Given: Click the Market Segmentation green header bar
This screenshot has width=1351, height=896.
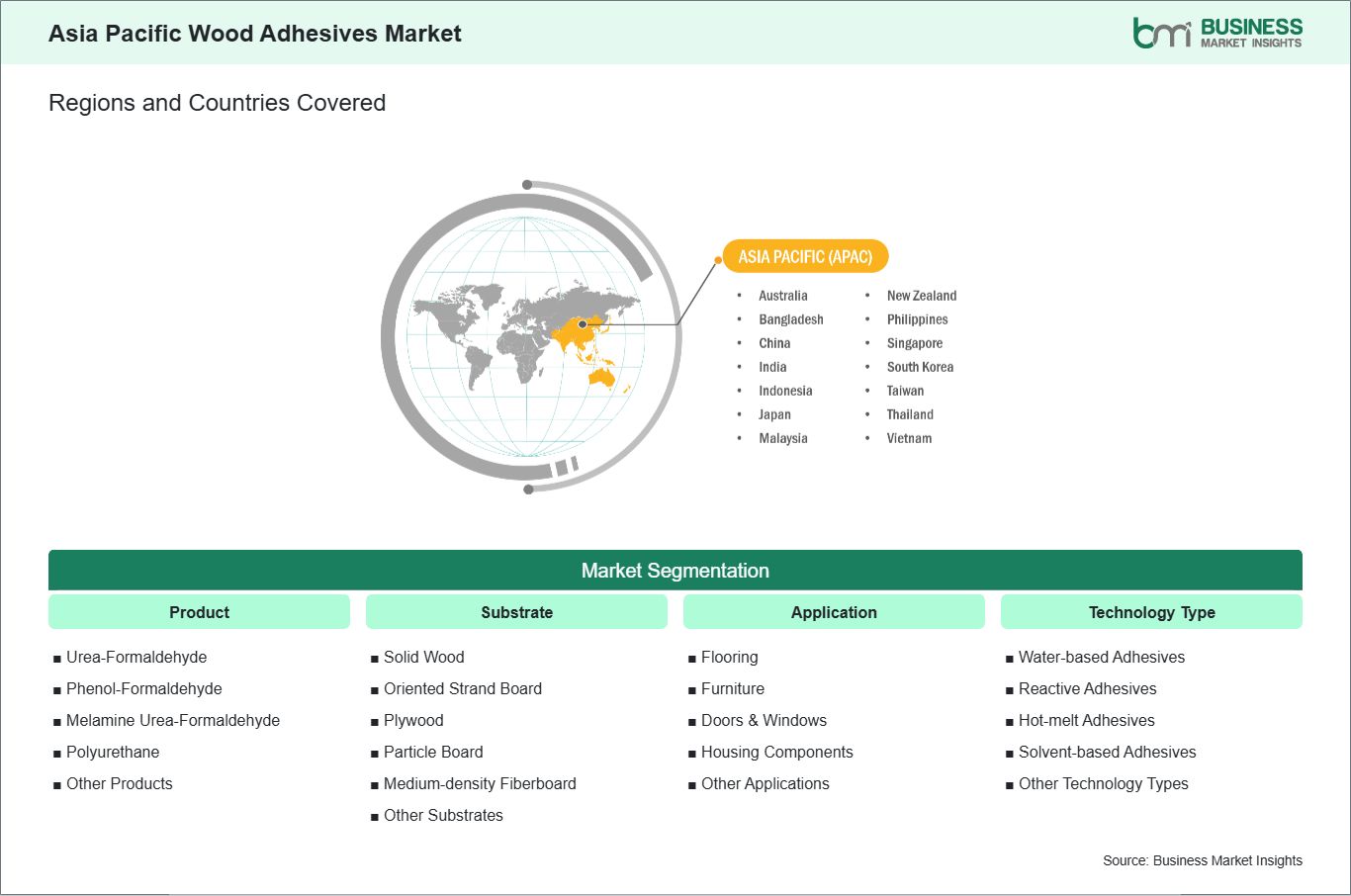Looking at the screenshot, I should click(x=675, y=571).
